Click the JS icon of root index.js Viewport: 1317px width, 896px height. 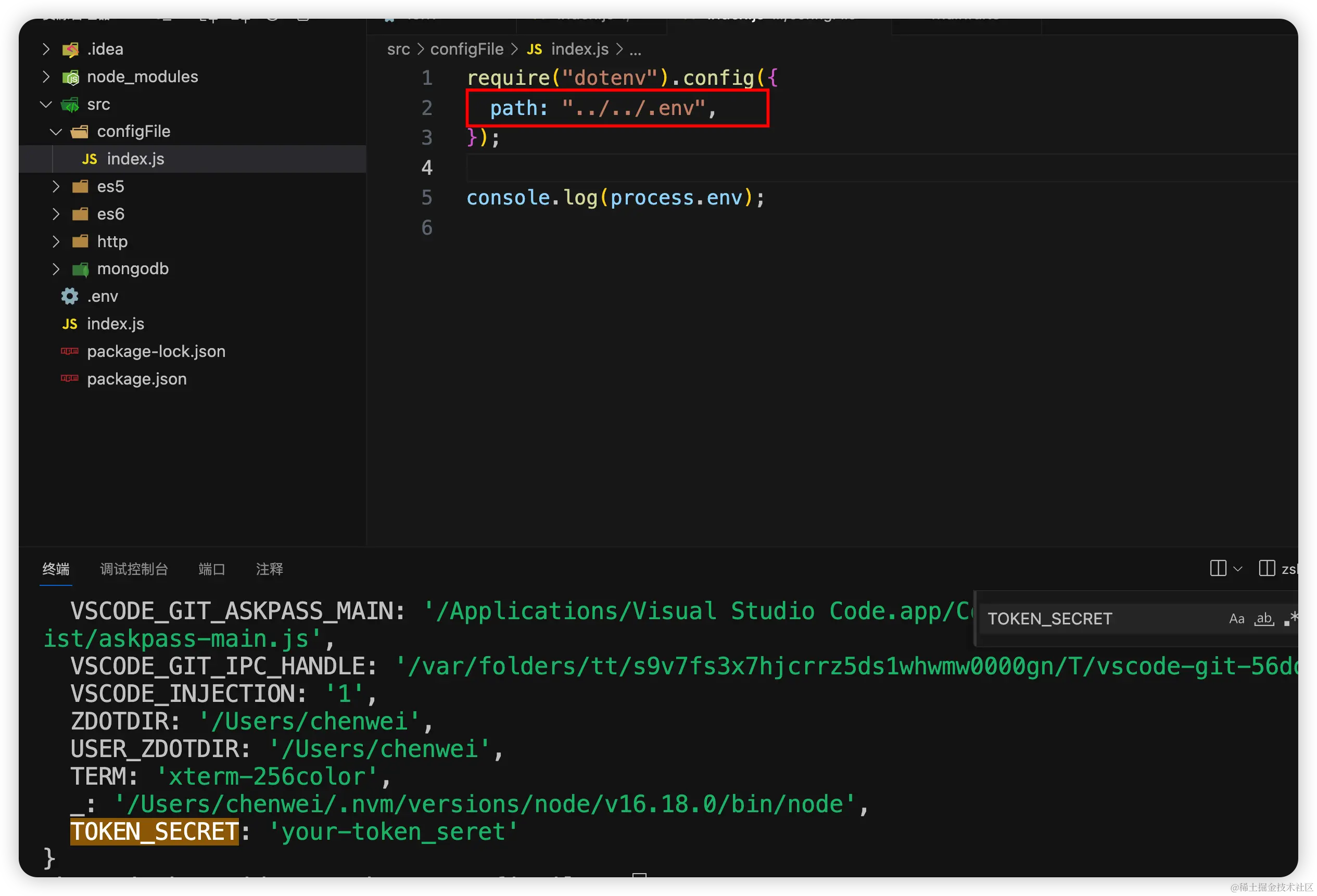pos(70,324)
